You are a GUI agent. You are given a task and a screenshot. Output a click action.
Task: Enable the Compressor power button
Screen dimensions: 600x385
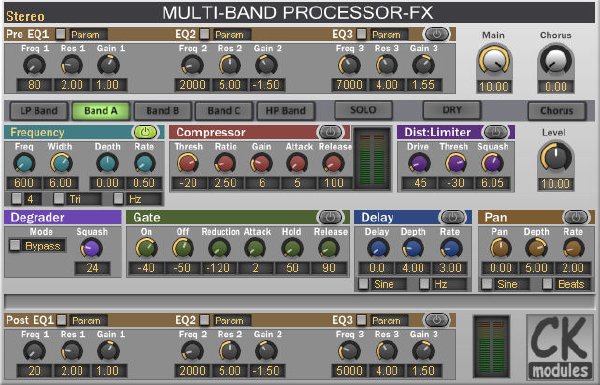(330, 132)
